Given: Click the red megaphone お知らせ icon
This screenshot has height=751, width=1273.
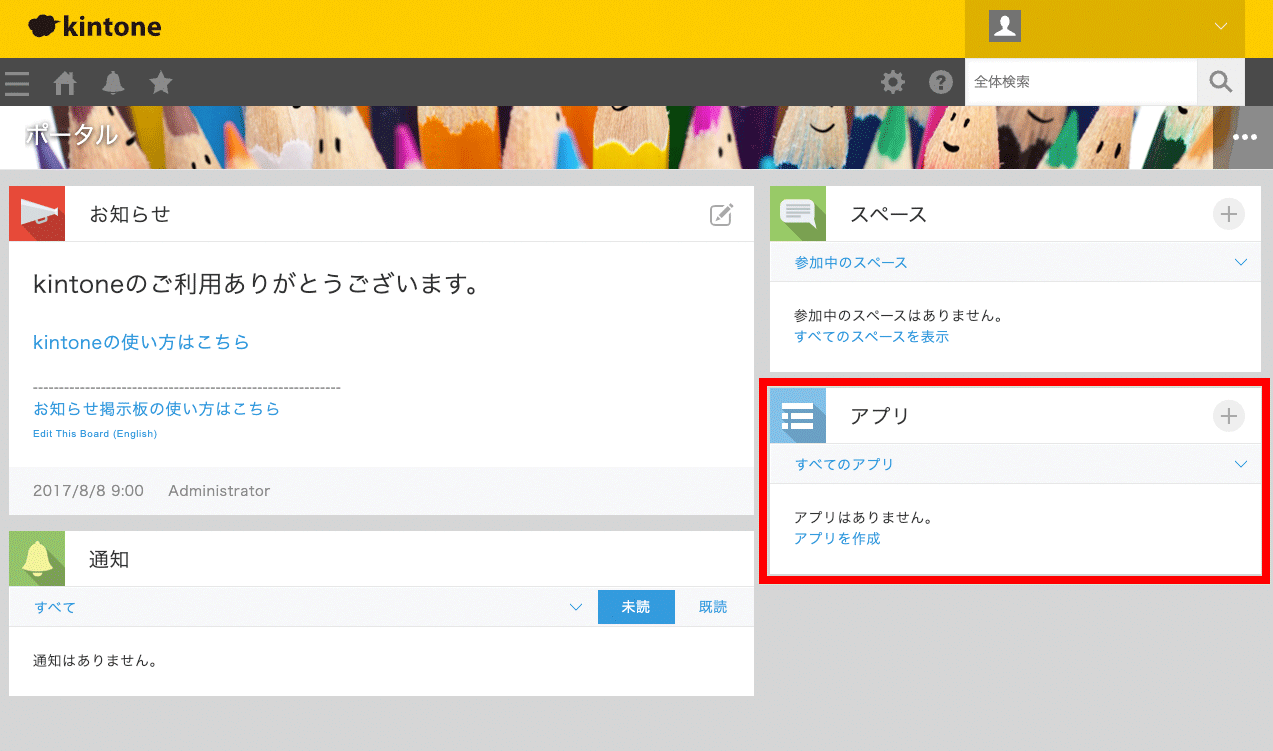Looking at the screenshot, I should pos(37,214).
